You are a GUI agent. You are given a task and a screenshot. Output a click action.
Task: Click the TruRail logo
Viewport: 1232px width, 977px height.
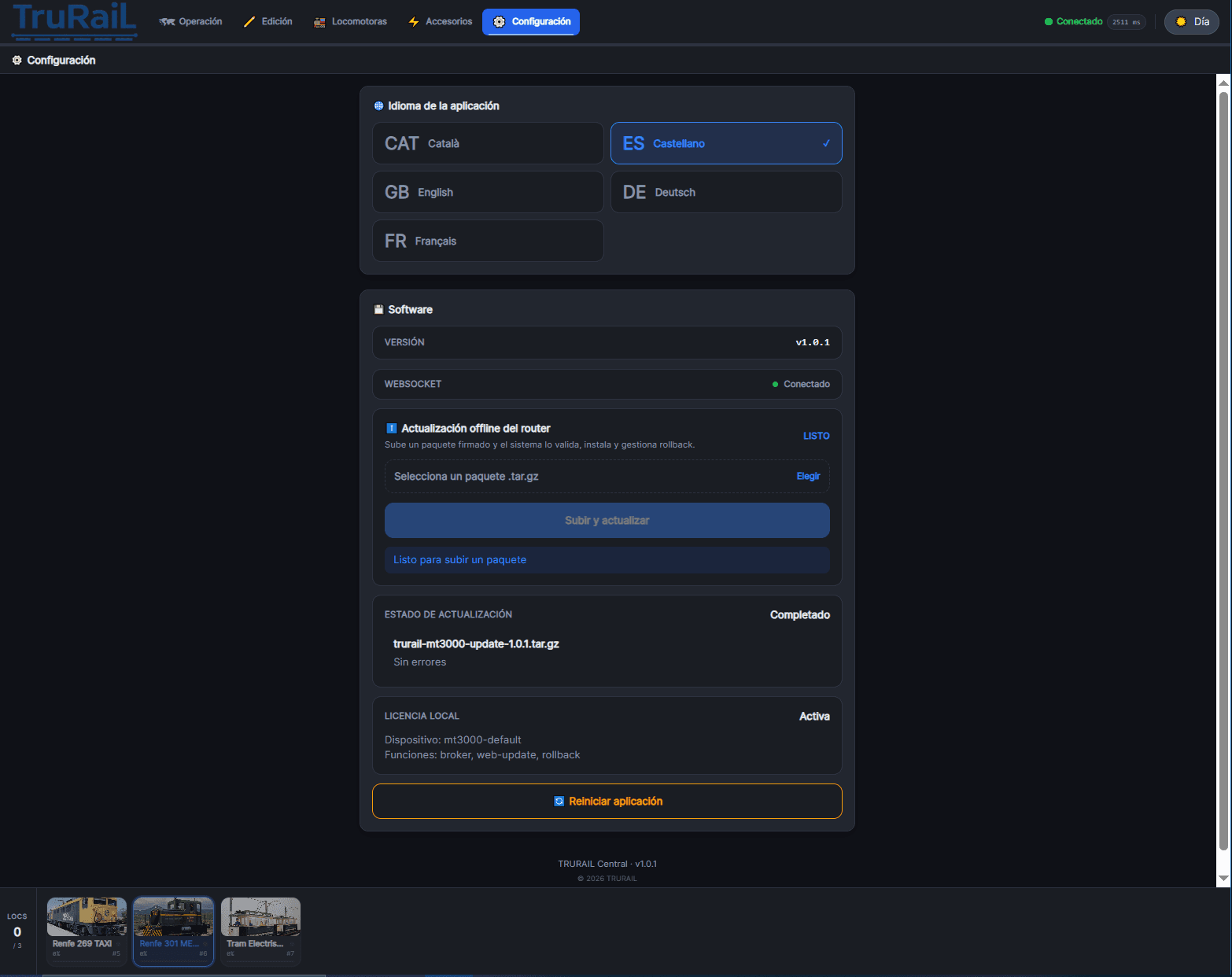(75, 20)
